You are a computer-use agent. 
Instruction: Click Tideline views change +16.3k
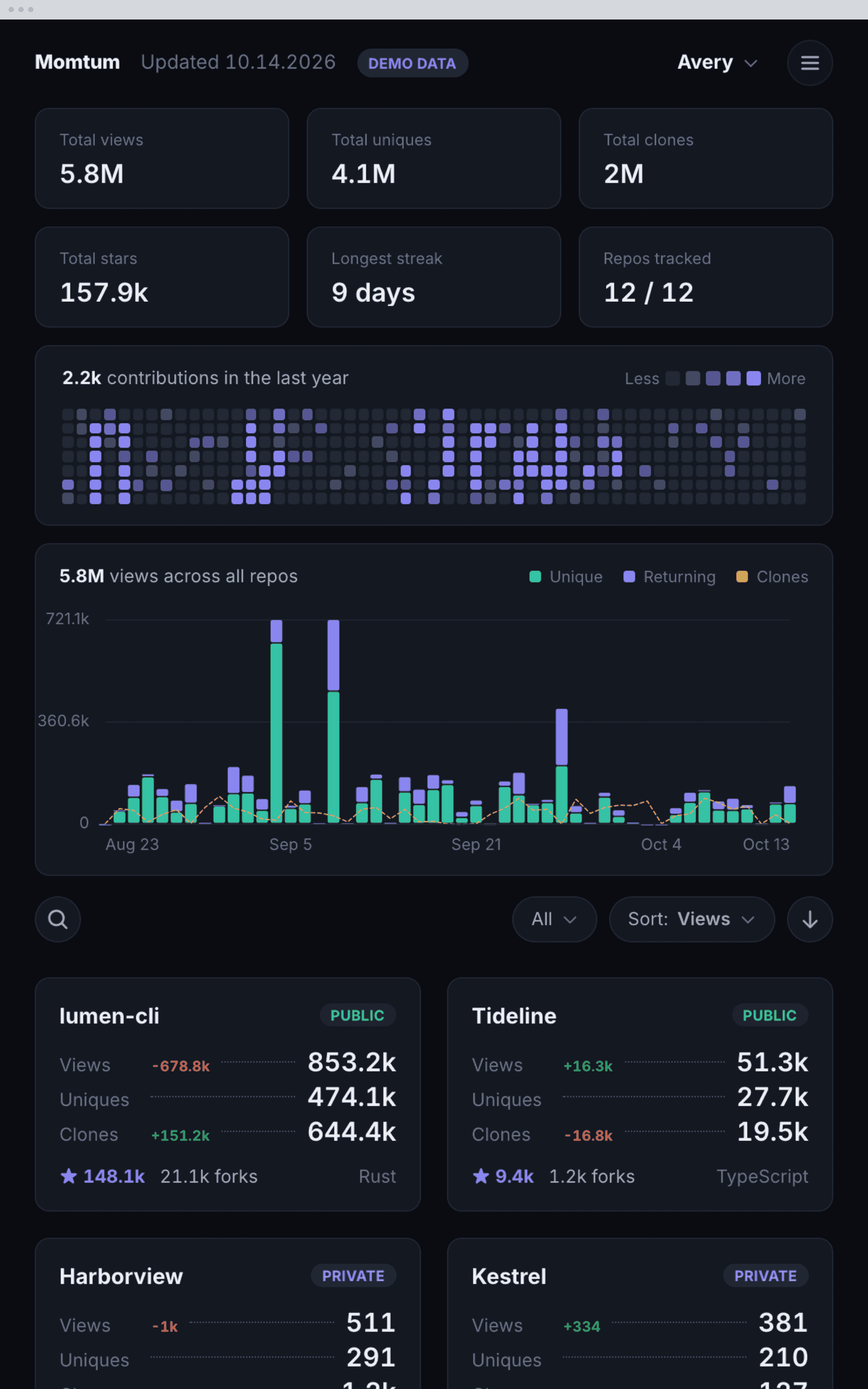click(588, 1066)
